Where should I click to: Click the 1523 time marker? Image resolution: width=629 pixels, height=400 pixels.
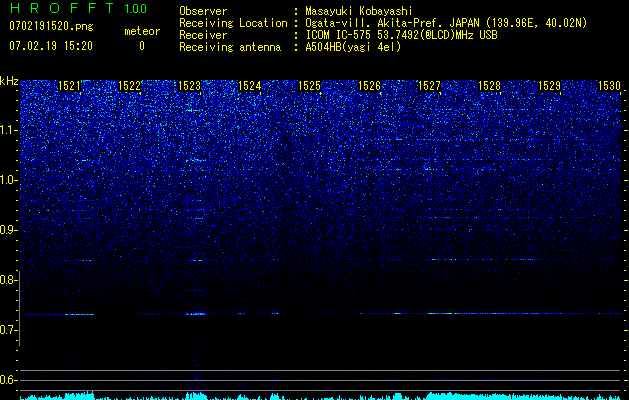tap(189, 86)
